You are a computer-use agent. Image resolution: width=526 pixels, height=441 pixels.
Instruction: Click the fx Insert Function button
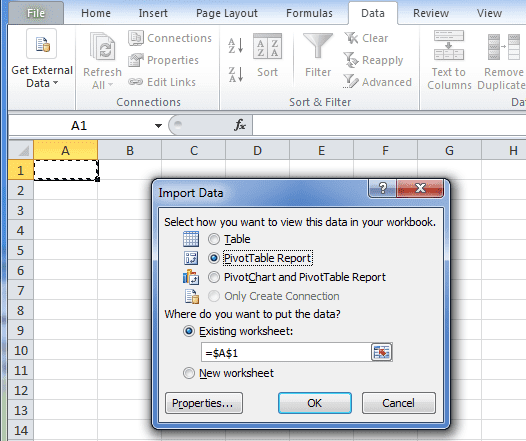(240, 125)
